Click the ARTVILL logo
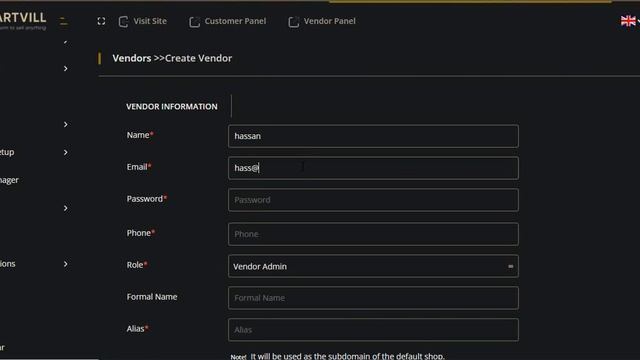The height and width of the screenshot is (360, 640). click(23, 20)
